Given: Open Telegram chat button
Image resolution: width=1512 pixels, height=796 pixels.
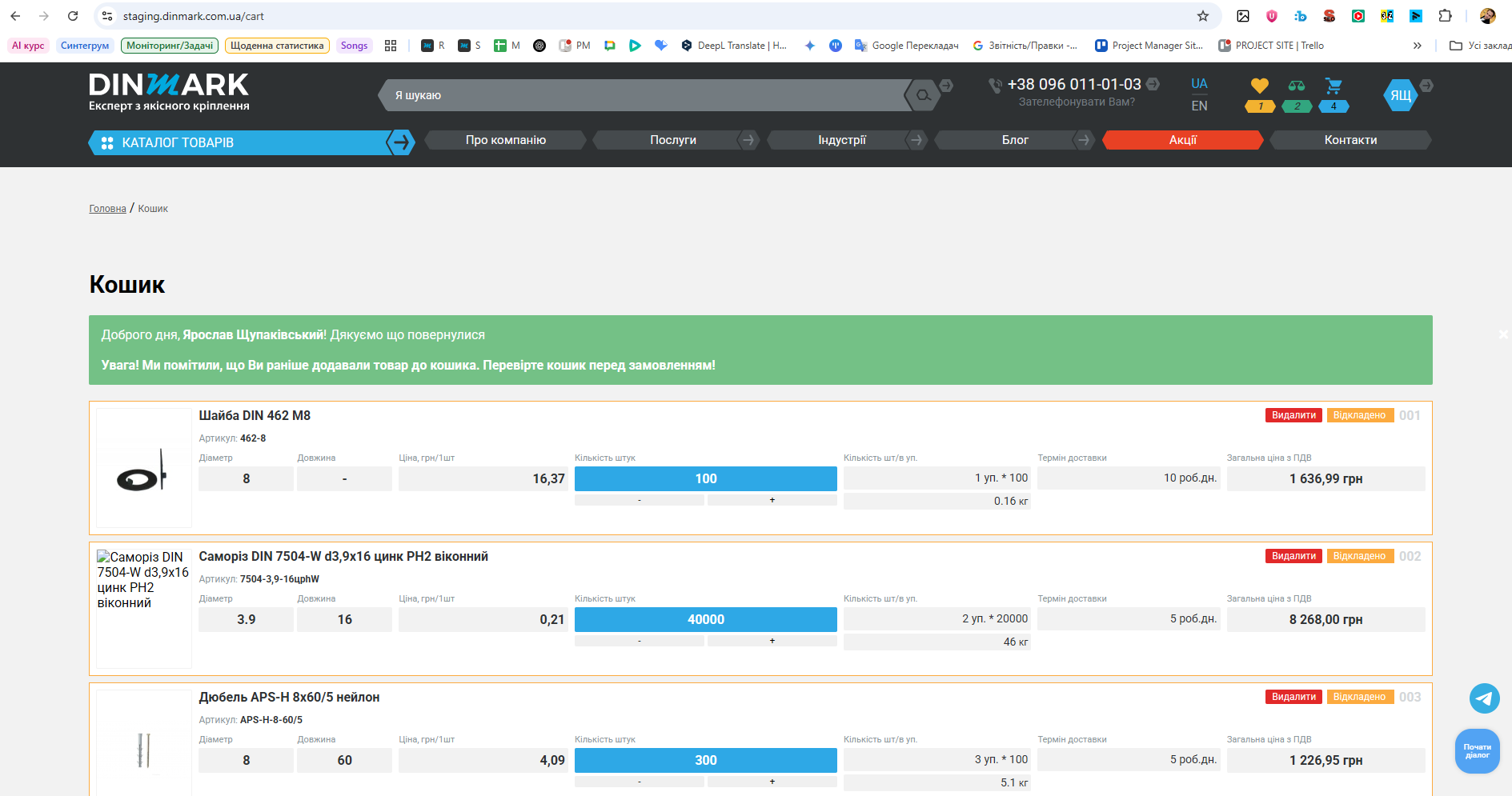Looking at the screenshot, I should click(x=1485, y=698).
